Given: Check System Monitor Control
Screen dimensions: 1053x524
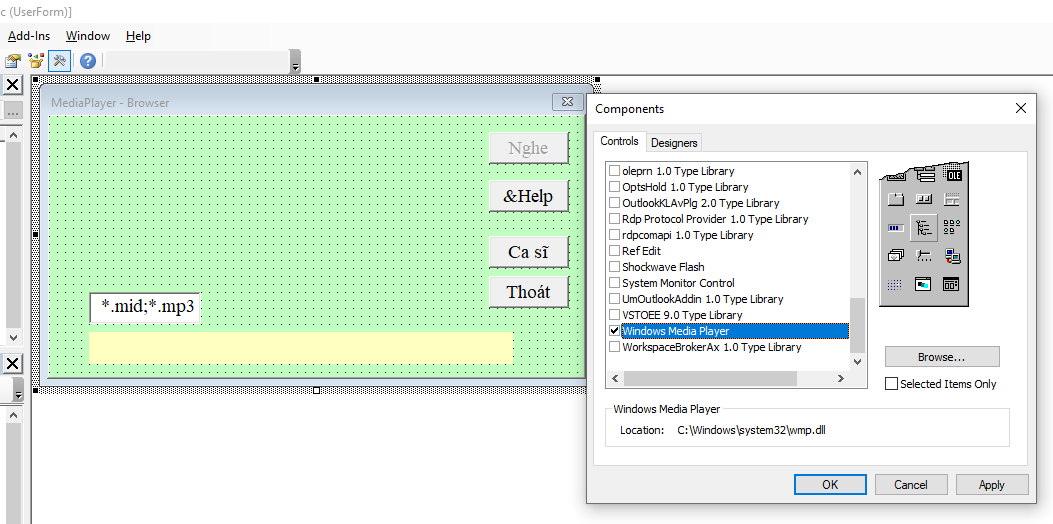Looking at the screenshot, I should 614,283.
